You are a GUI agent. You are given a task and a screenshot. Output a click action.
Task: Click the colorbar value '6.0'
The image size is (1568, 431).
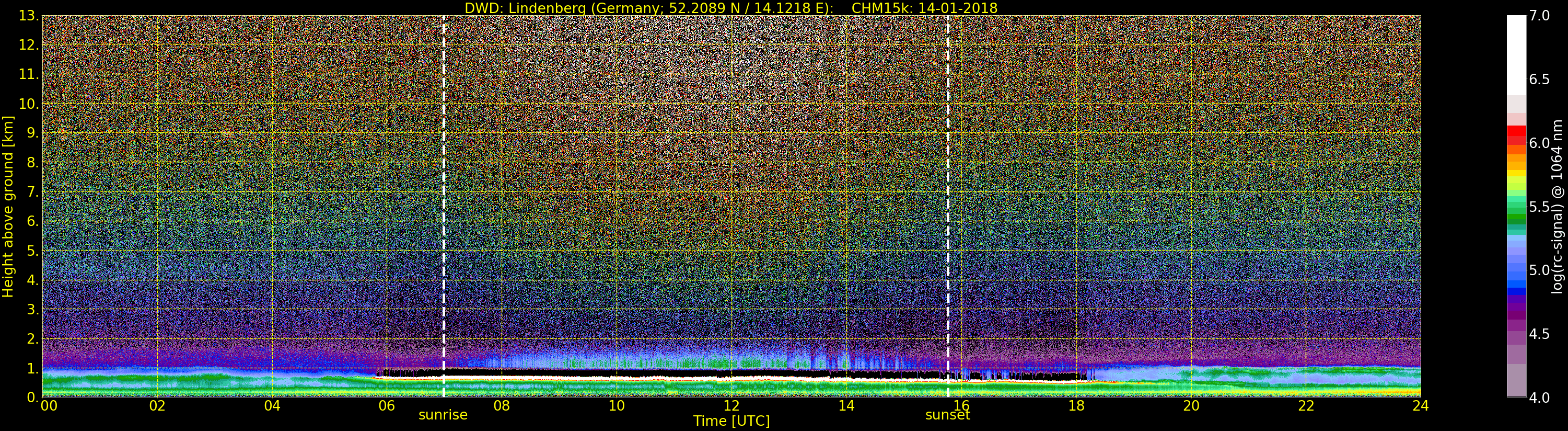[1539, 143]
